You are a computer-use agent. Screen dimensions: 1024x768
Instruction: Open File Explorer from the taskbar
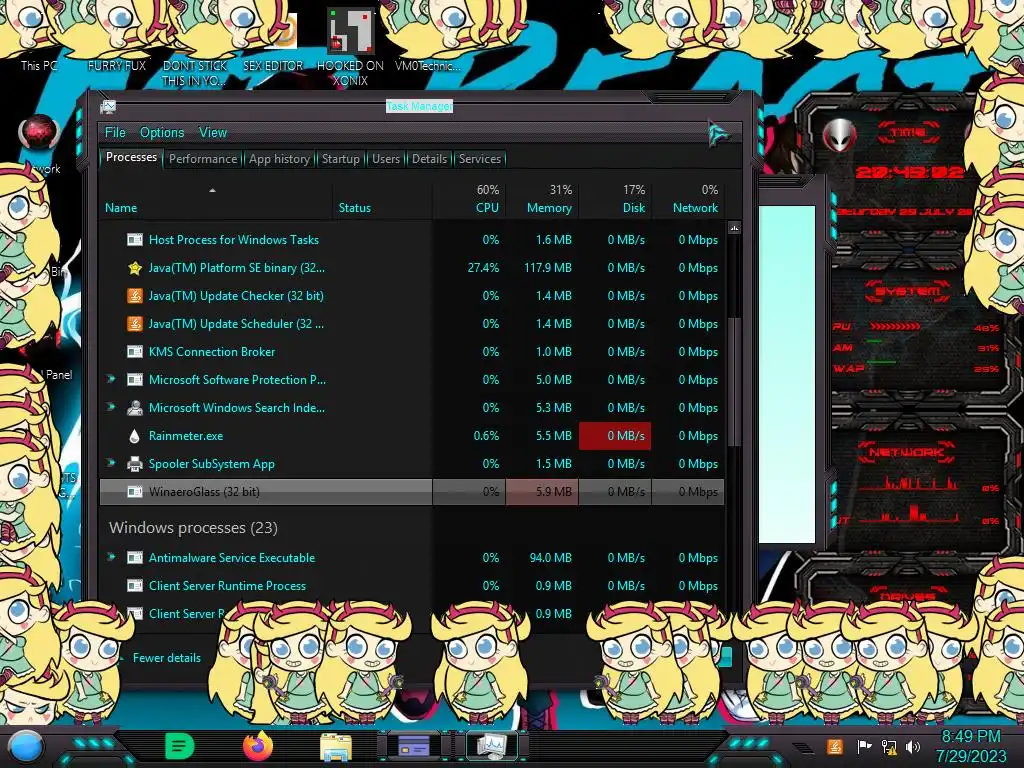click(336, 746)
